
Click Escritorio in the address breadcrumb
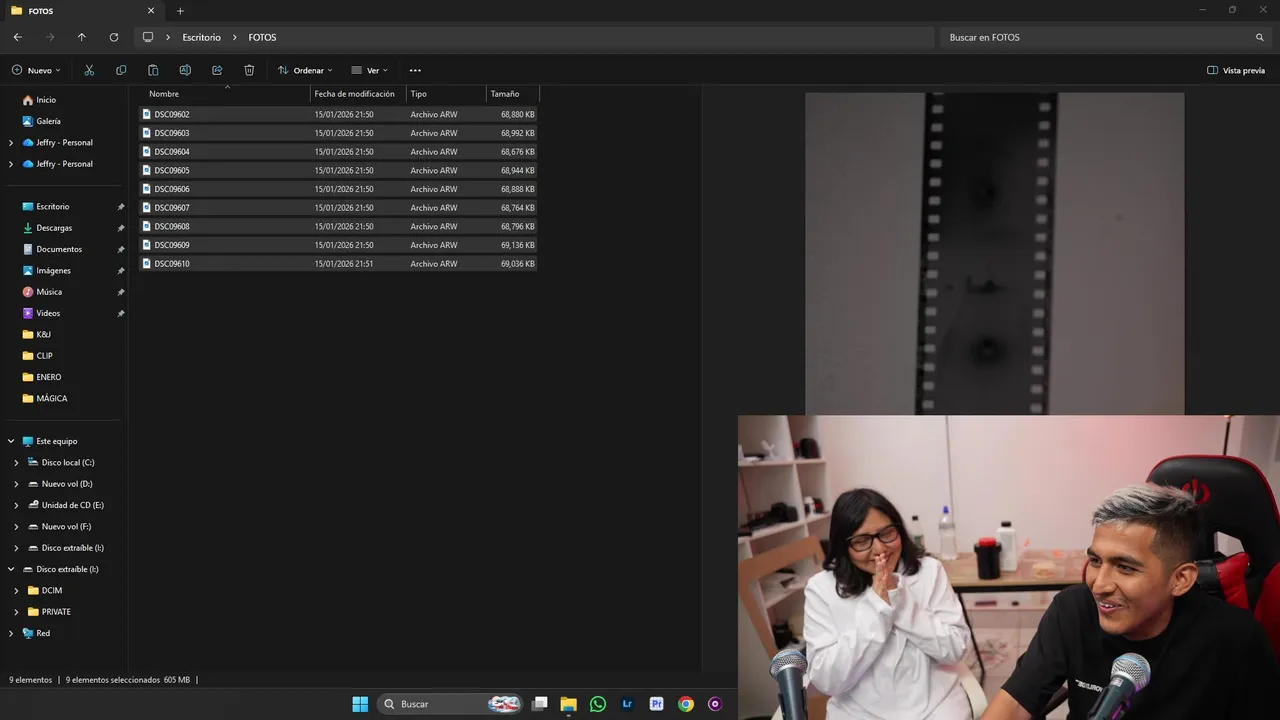[x=201, y=37]
